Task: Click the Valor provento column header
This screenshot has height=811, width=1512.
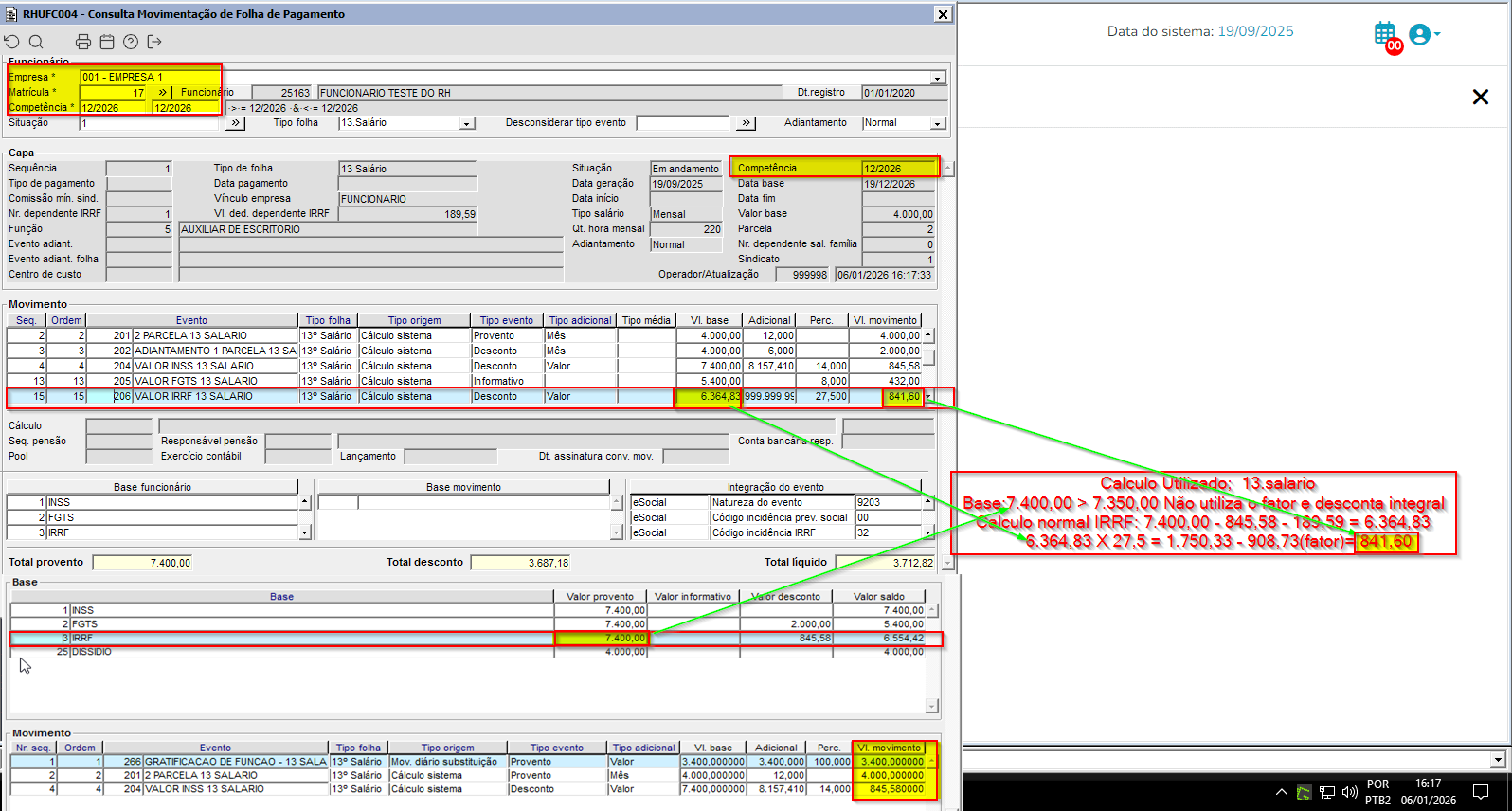Action: point(601,597)
